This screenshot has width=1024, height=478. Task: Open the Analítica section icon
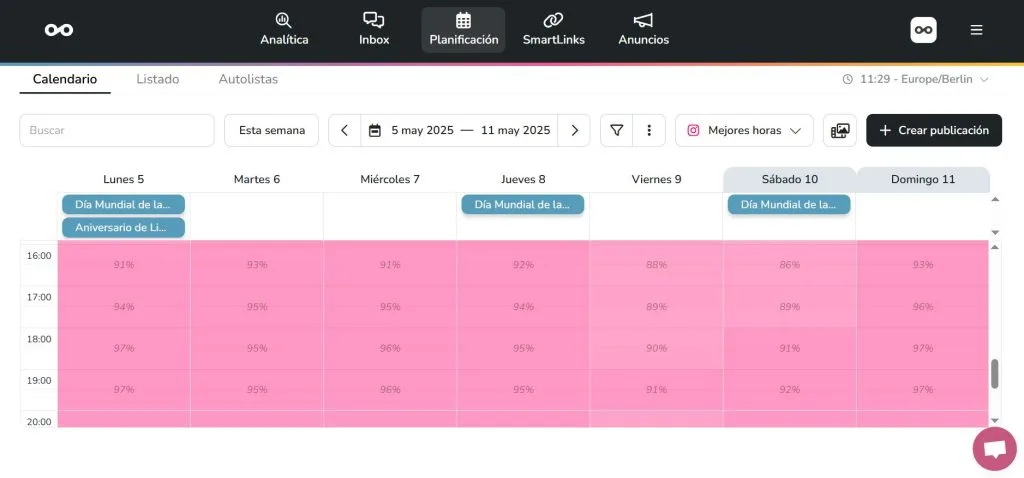click(x=284, y=20)
